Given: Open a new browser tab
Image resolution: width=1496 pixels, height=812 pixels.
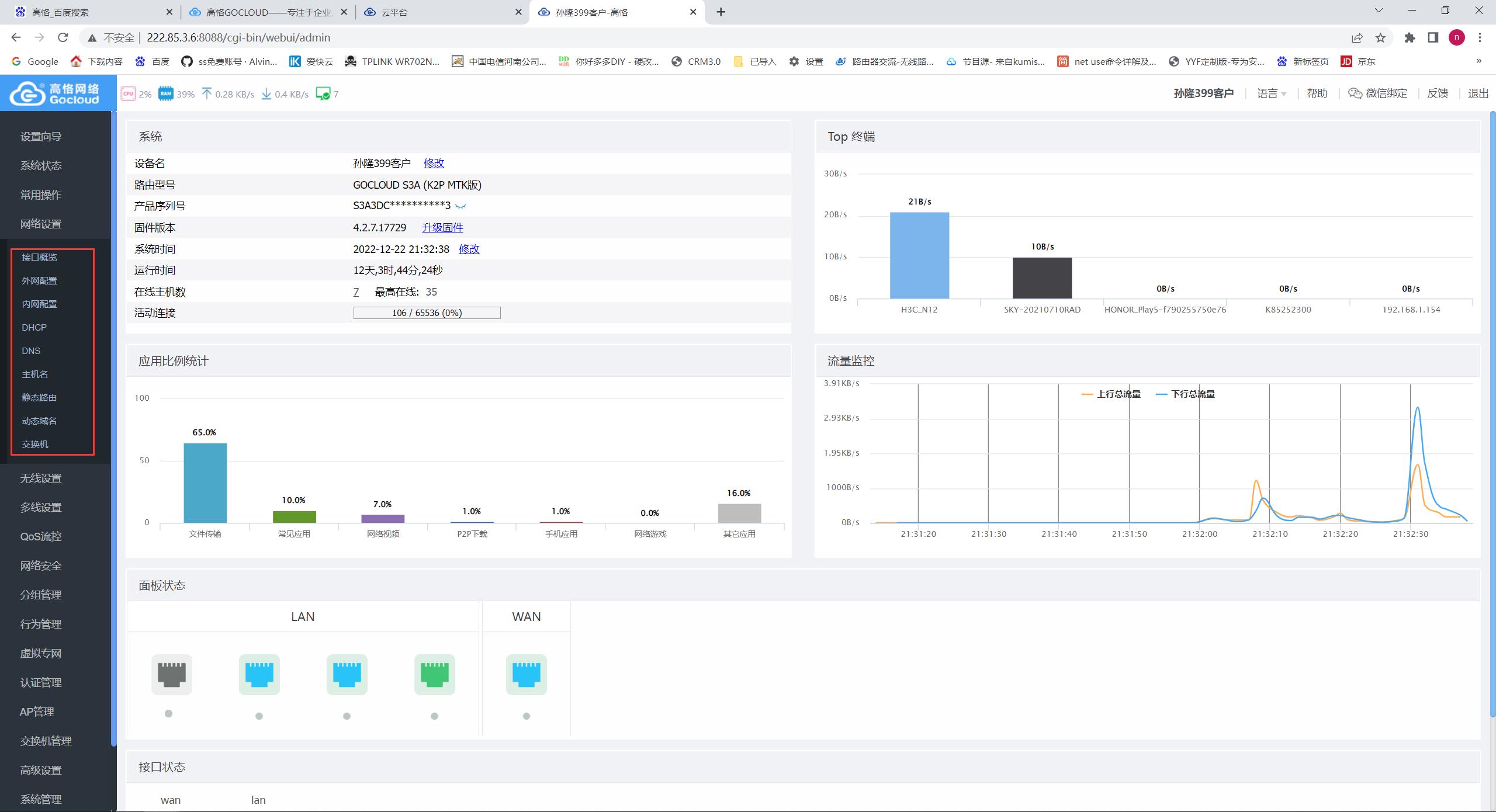Looking at the screenshot, I should (721, 12).
